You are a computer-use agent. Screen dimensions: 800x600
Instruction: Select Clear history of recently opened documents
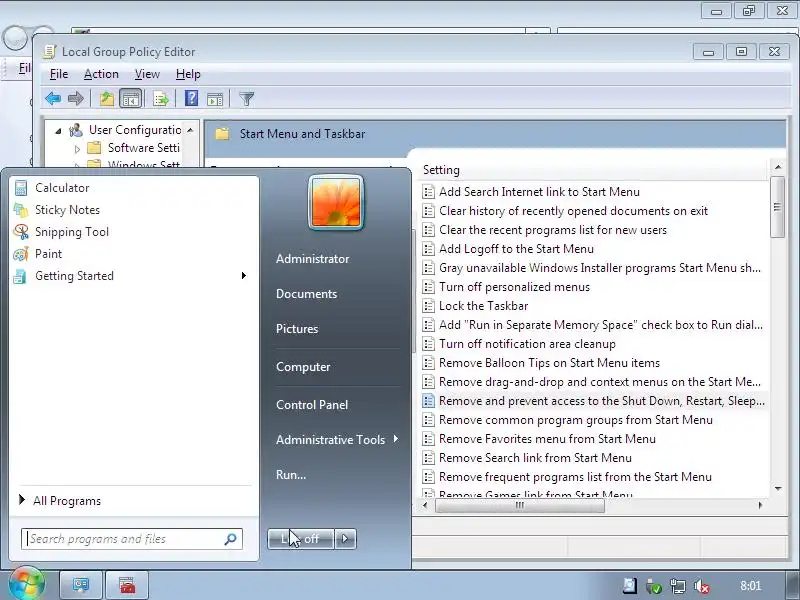coord(573,211)
